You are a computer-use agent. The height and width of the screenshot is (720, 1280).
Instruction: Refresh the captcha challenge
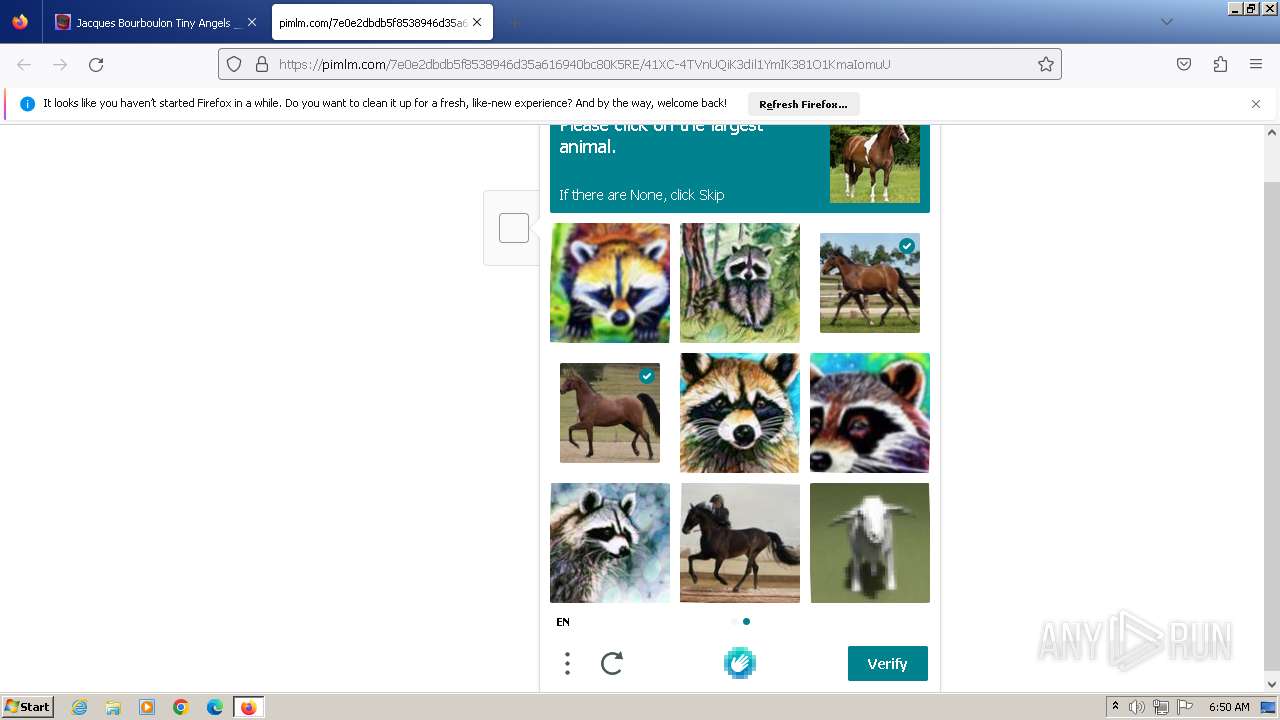coord(612,663)
